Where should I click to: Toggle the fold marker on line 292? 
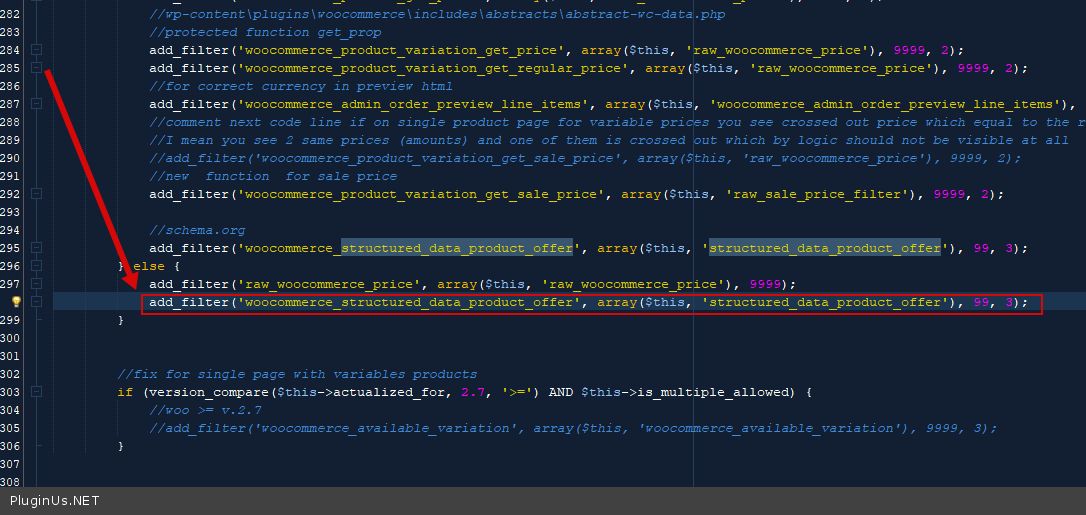click(x=37, y=194)
